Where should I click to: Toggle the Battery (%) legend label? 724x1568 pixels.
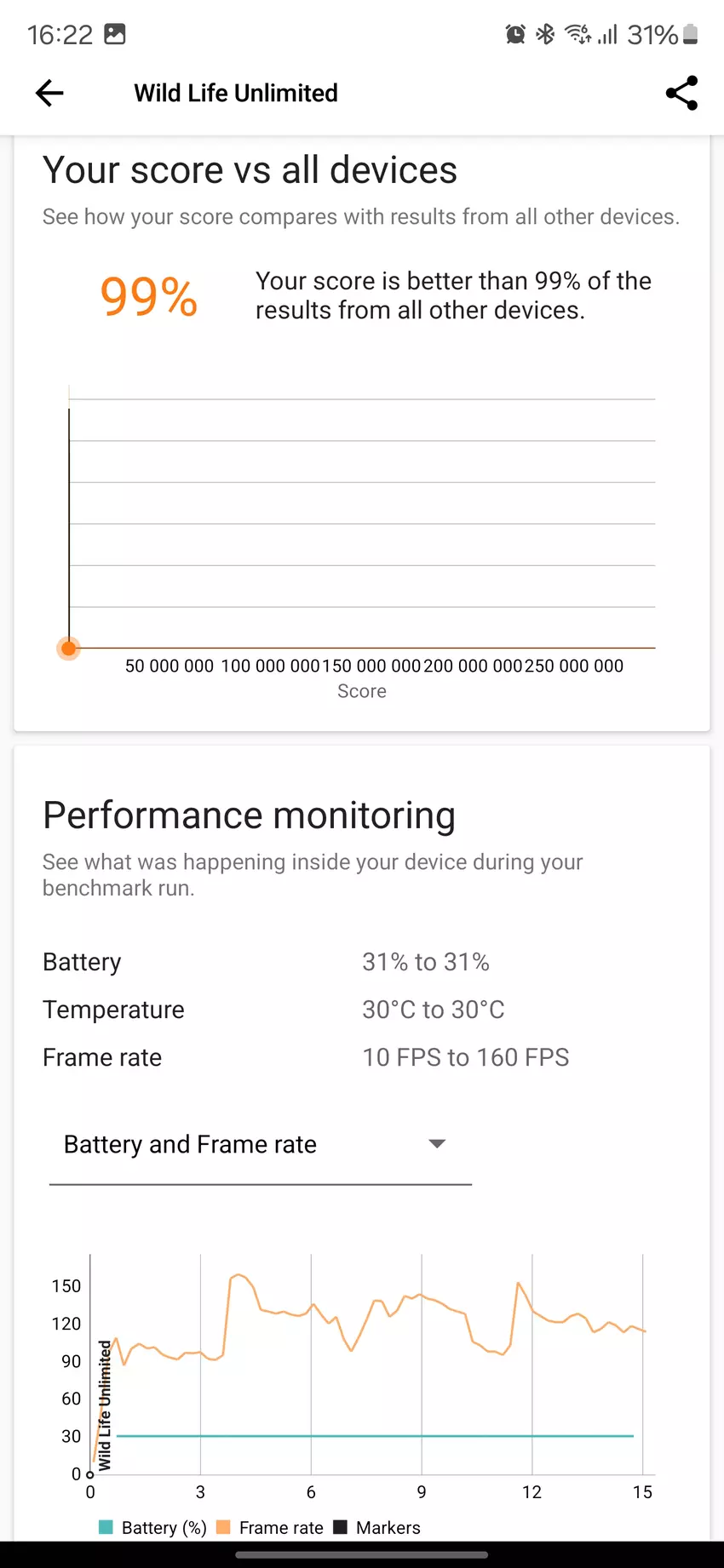pos(164,1528)
